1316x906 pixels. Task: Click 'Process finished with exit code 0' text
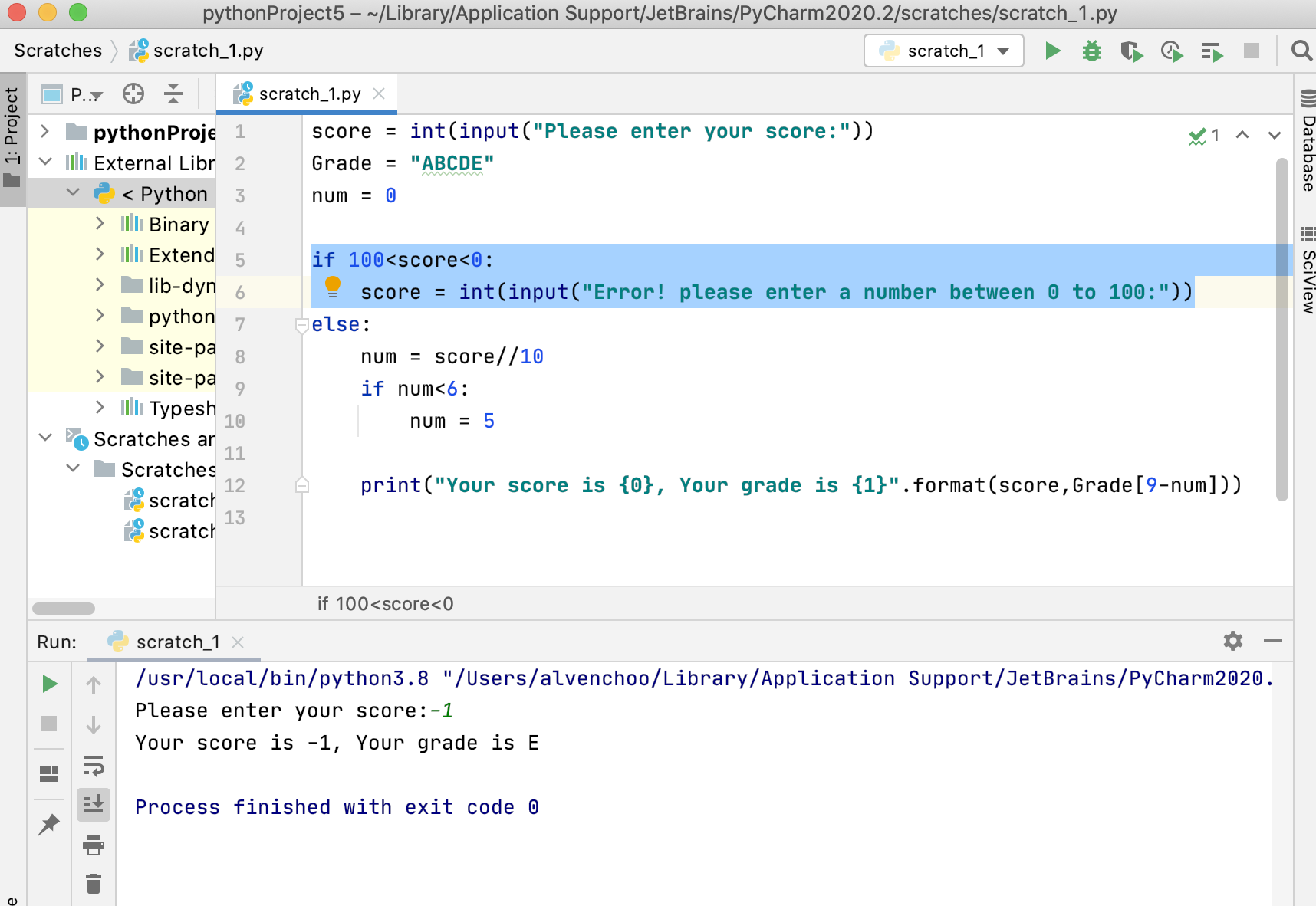[x=337, y=807]
